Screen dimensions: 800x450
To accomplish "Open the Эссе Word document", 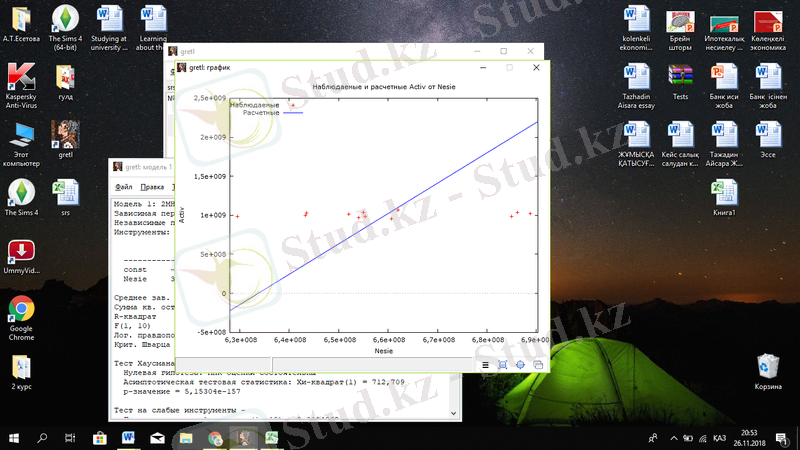I will point(768,139).
